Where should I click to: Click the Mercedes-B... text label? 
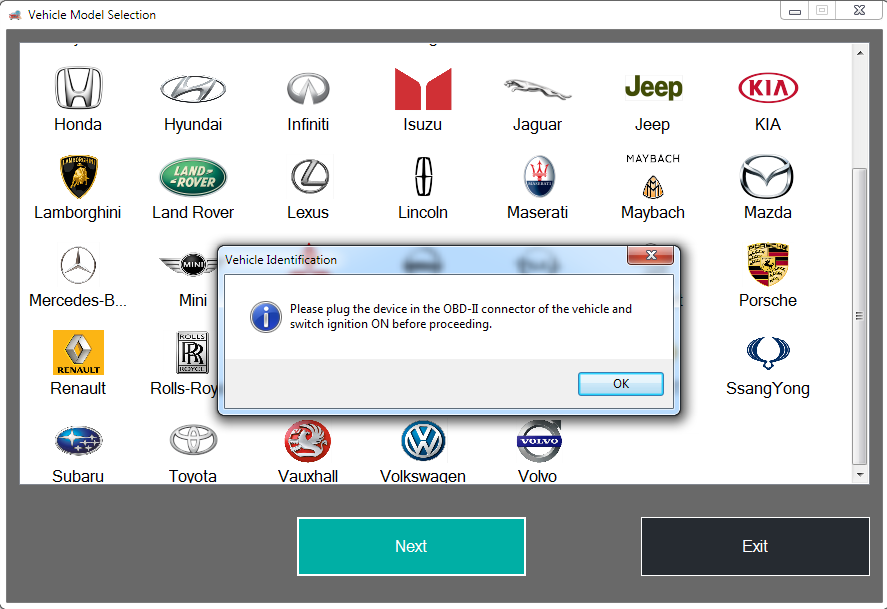pos(78,300)
